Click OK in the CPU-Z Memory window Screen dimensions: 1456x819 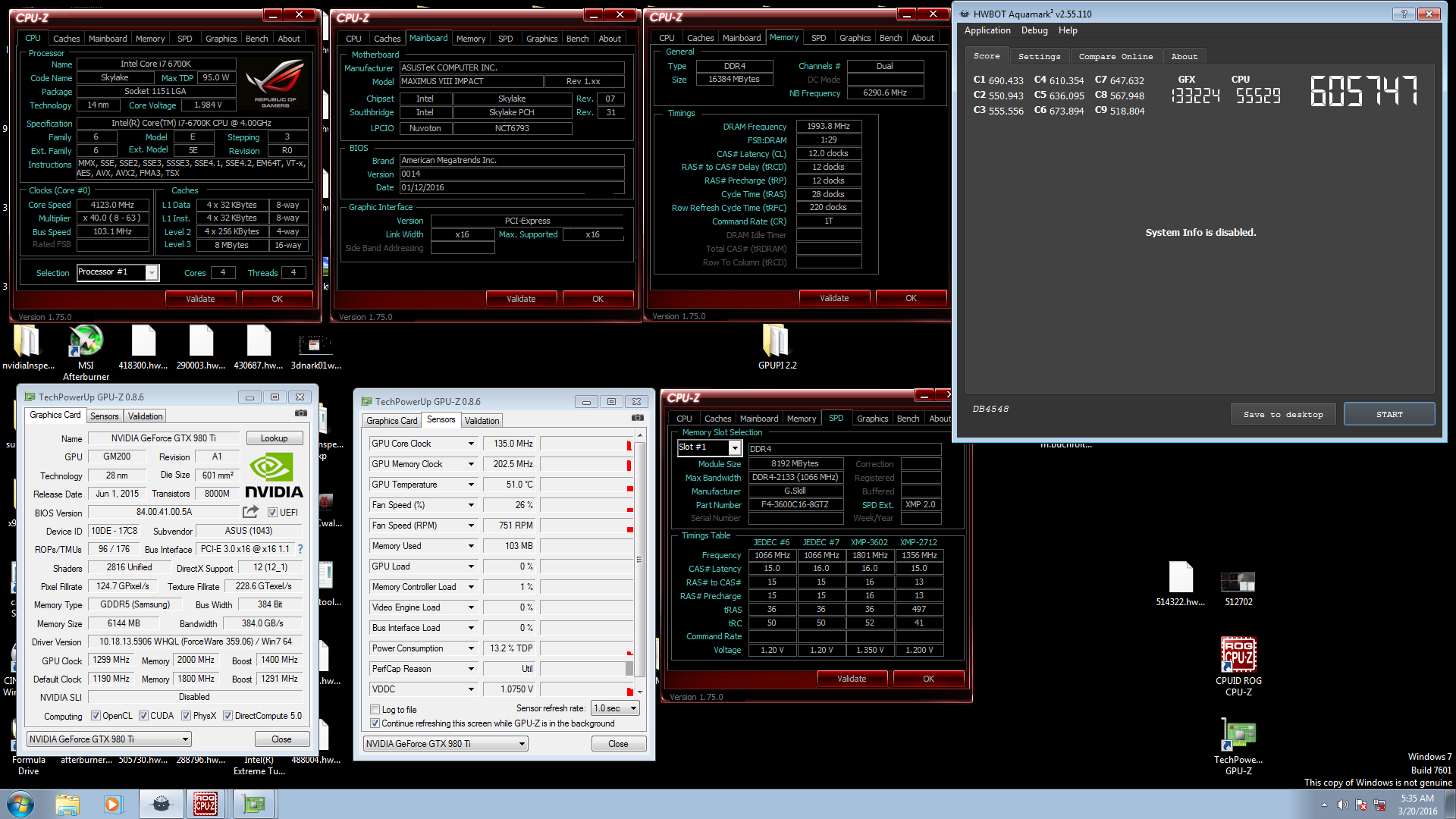tap(911, 298)
